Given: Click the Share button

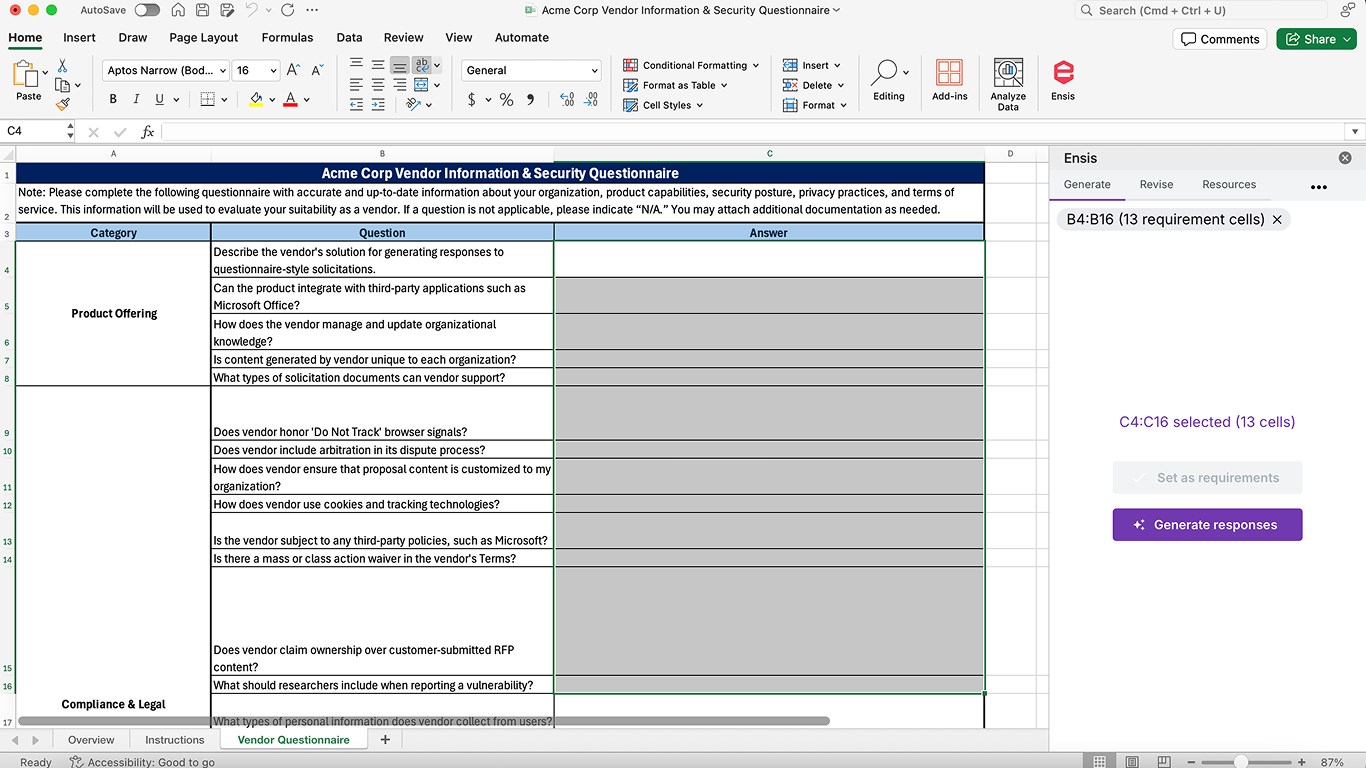Looking at the screenshot, I should 1316,39.
